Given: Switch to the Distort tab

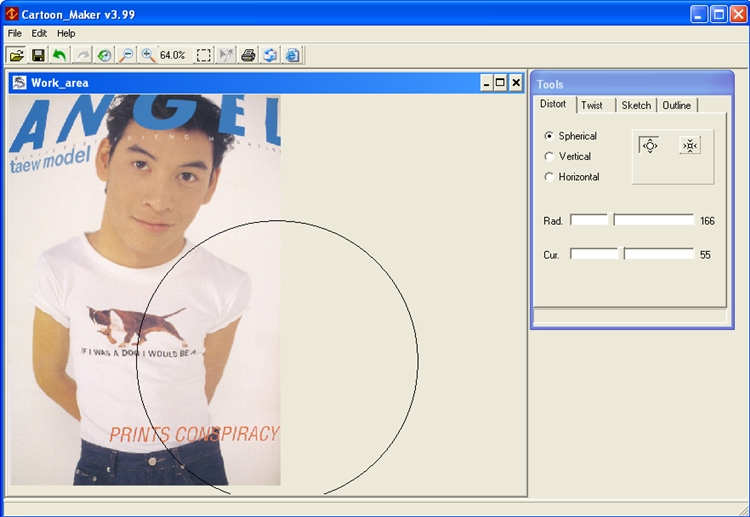Looking at the screenshot, I should pos(553,104).
